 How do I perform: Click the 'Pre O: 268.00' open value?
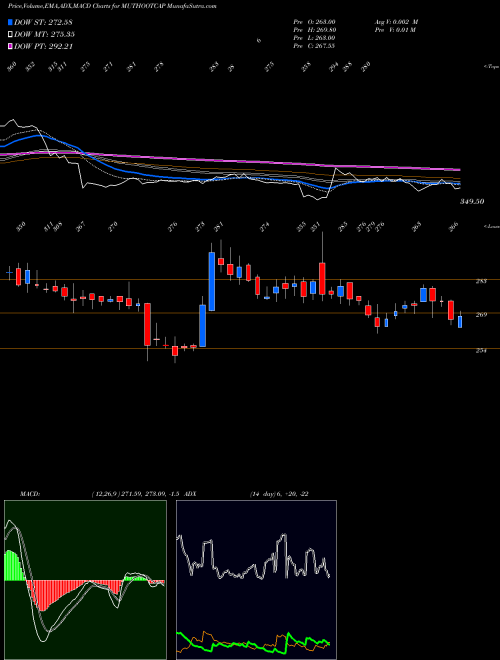[x=314, y=22]
